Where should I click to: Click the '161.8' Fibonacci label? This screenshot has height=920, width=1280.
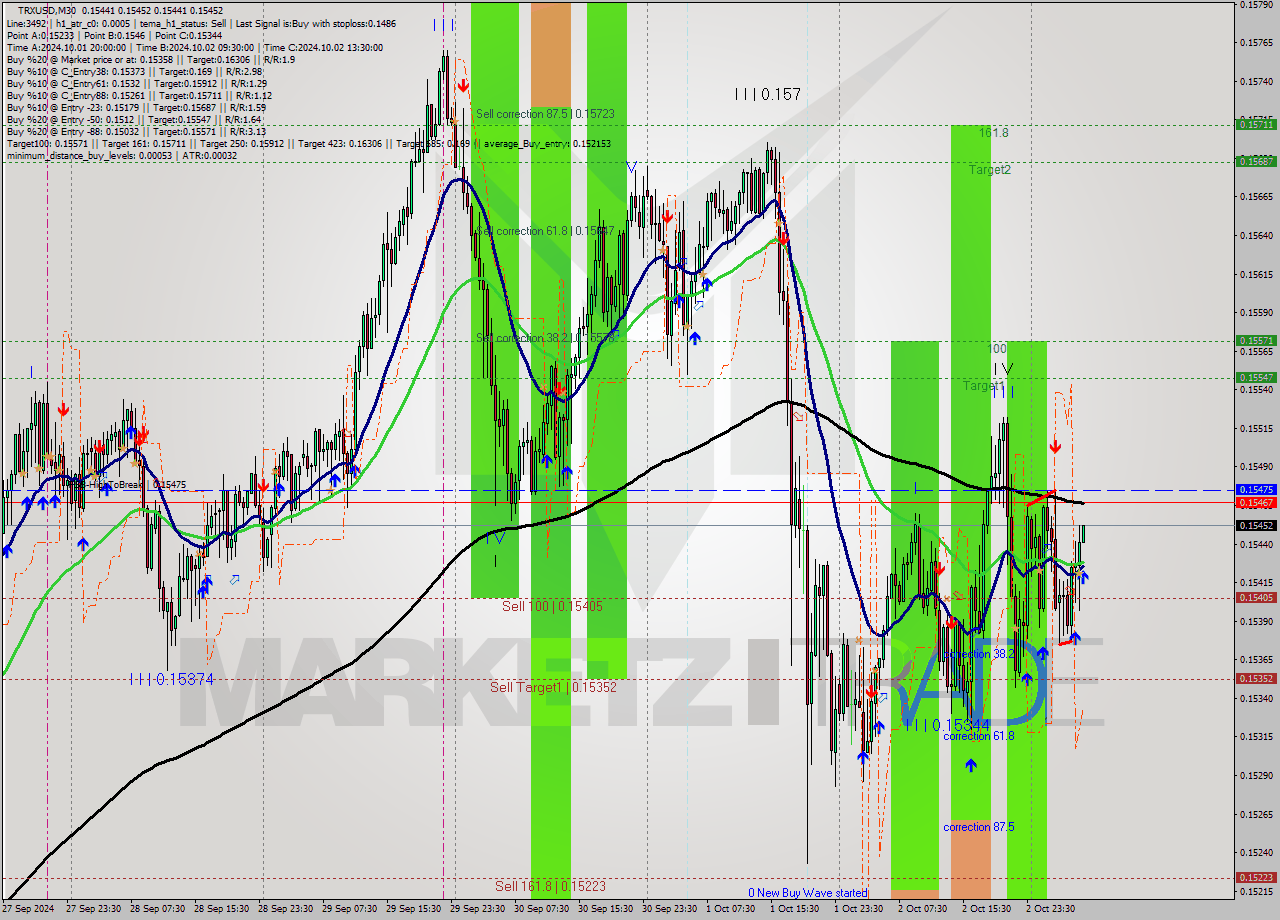pyautogui.click(x=993, y=132)
